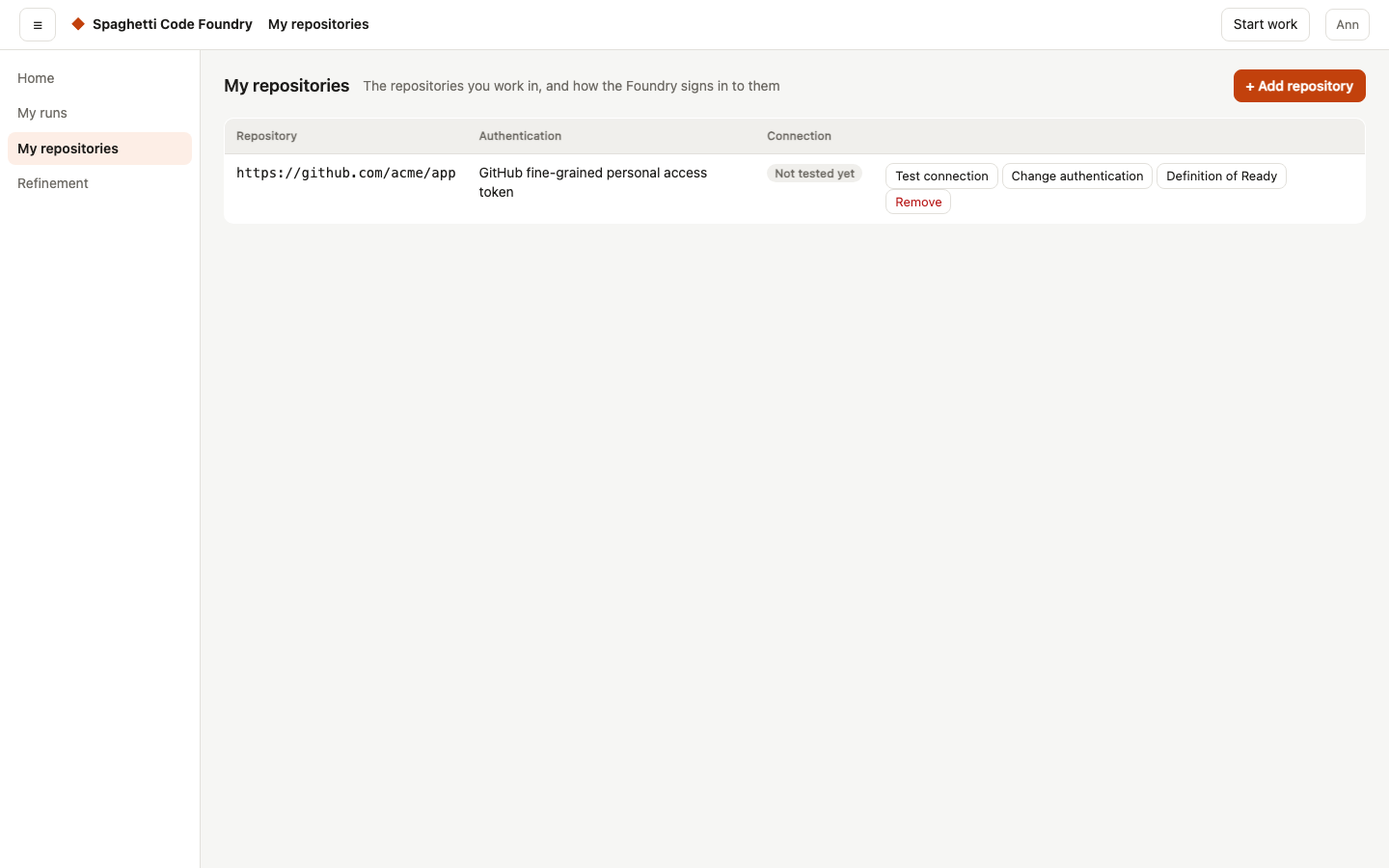Screen dimensions: 1389x868
Task: Click the Start work button
Action: point(1265,25)
